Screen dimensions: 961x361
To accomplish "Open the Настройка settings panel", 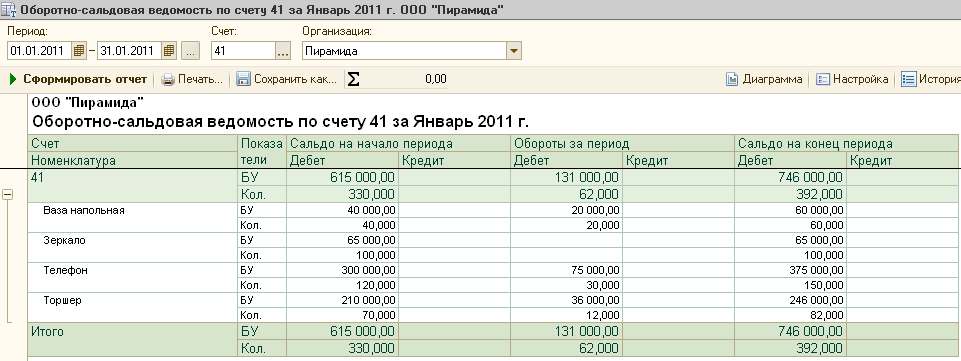I will pos(853,79).
